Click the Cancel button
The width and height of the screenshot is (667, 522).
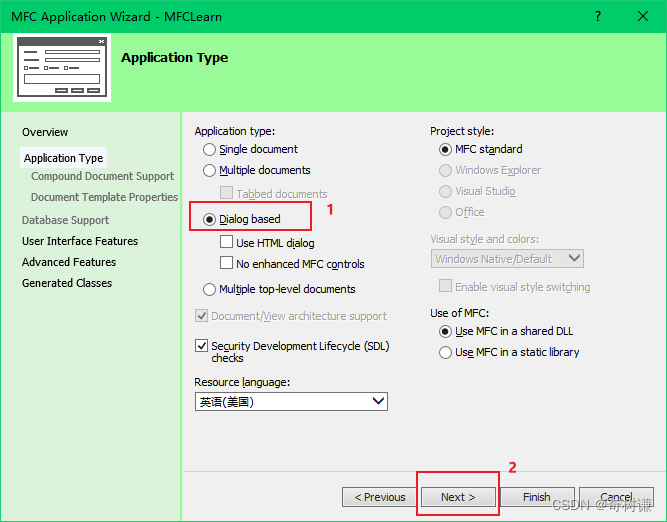(616, 497)
